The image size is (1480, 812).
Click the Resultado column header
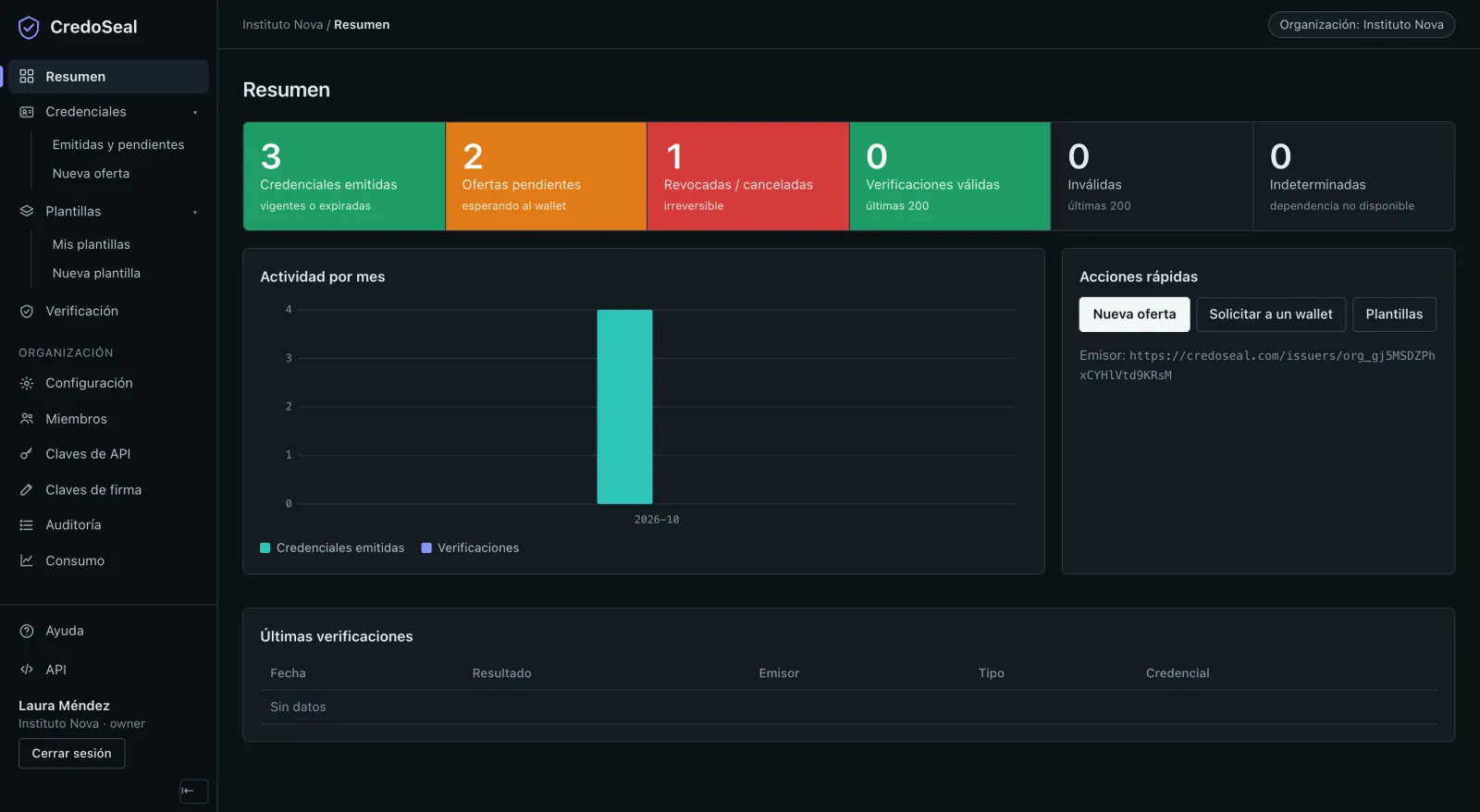tap(501, 673)
